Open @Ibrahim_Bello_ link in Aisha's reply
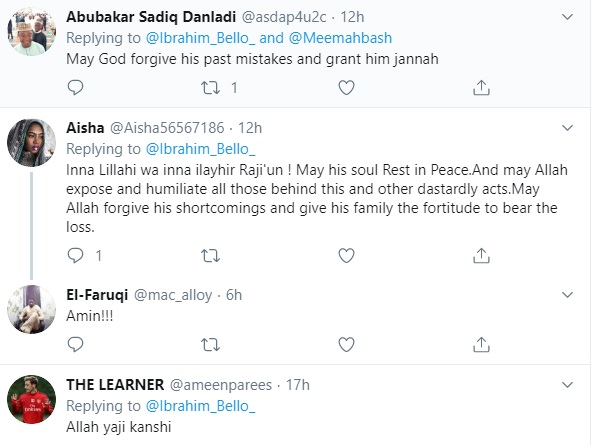The width and height of the screenshot is (604, 445). [197, 147]
